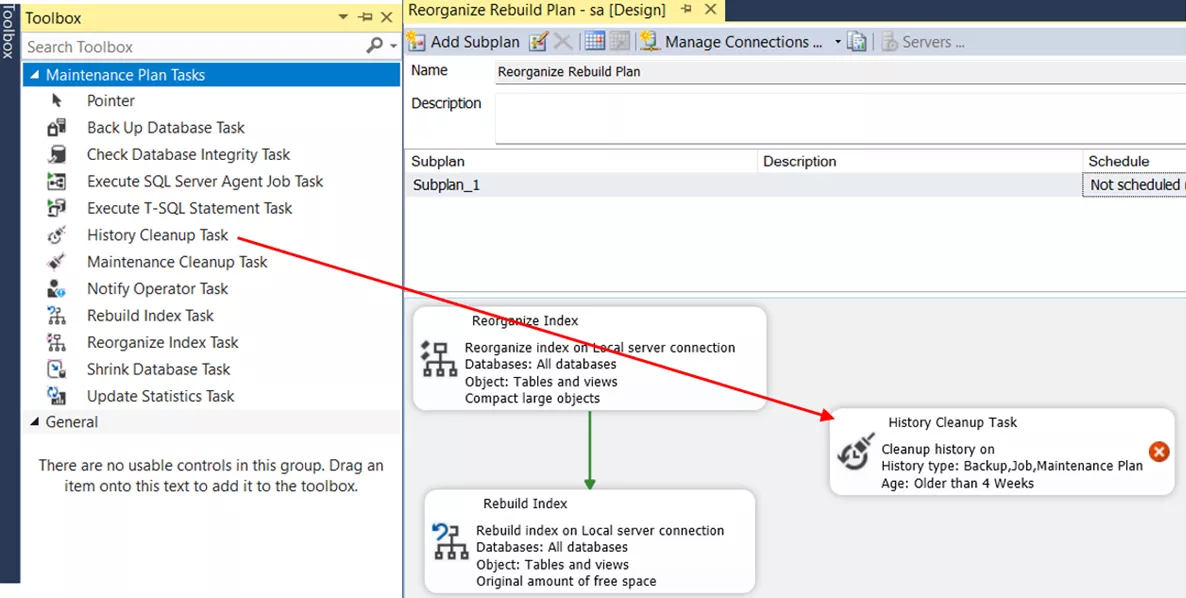
Task: Choose Execute SQL Server Agent Job Task icon
Action: tap(57, 181)
